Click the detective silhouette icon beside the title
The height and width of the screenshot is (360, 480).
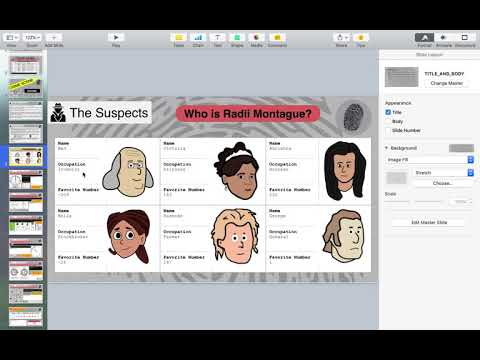click(58, 112)
